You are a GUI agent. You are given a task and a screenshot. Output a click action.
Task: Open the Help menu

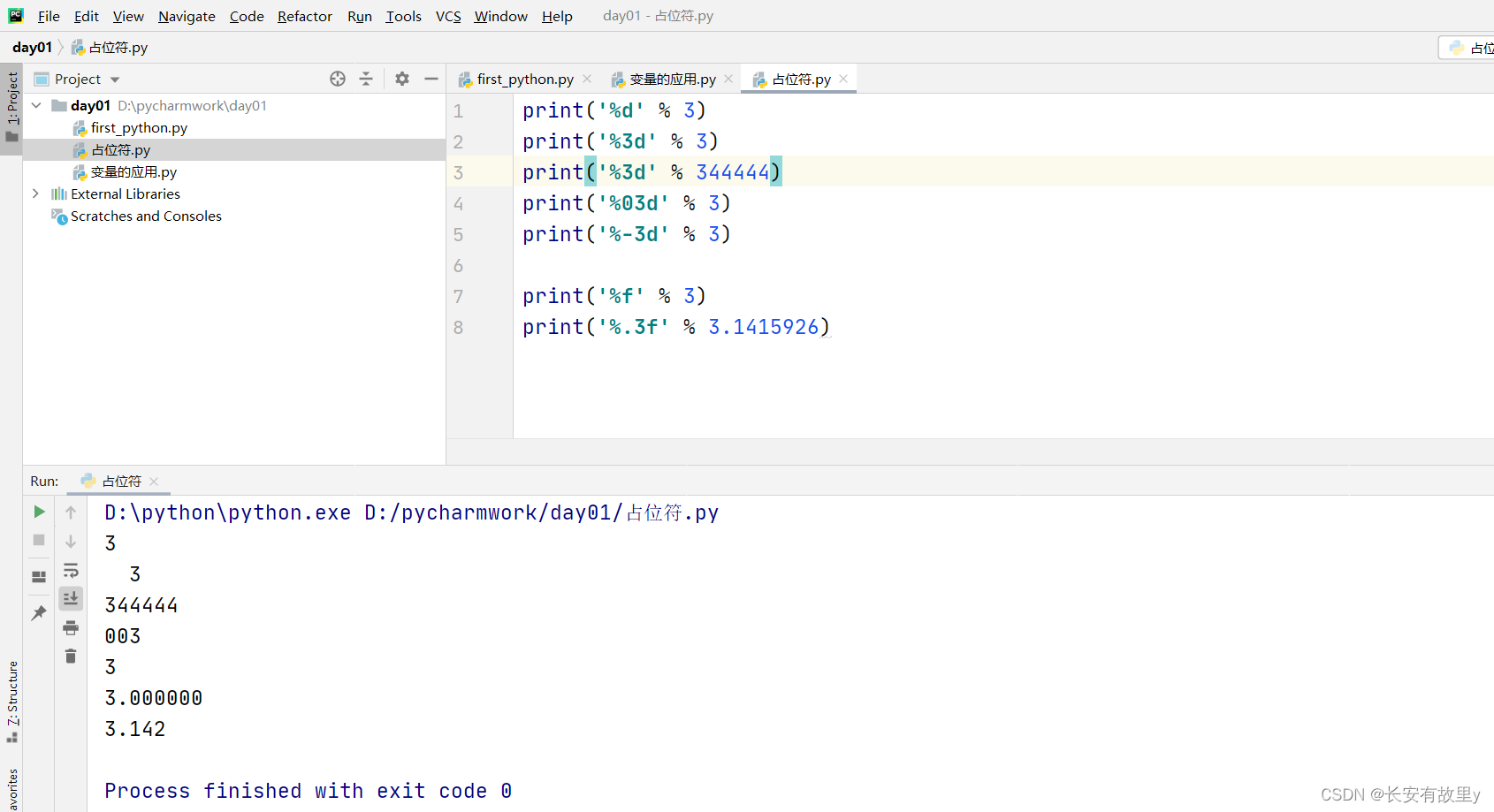tap(557, 16)
